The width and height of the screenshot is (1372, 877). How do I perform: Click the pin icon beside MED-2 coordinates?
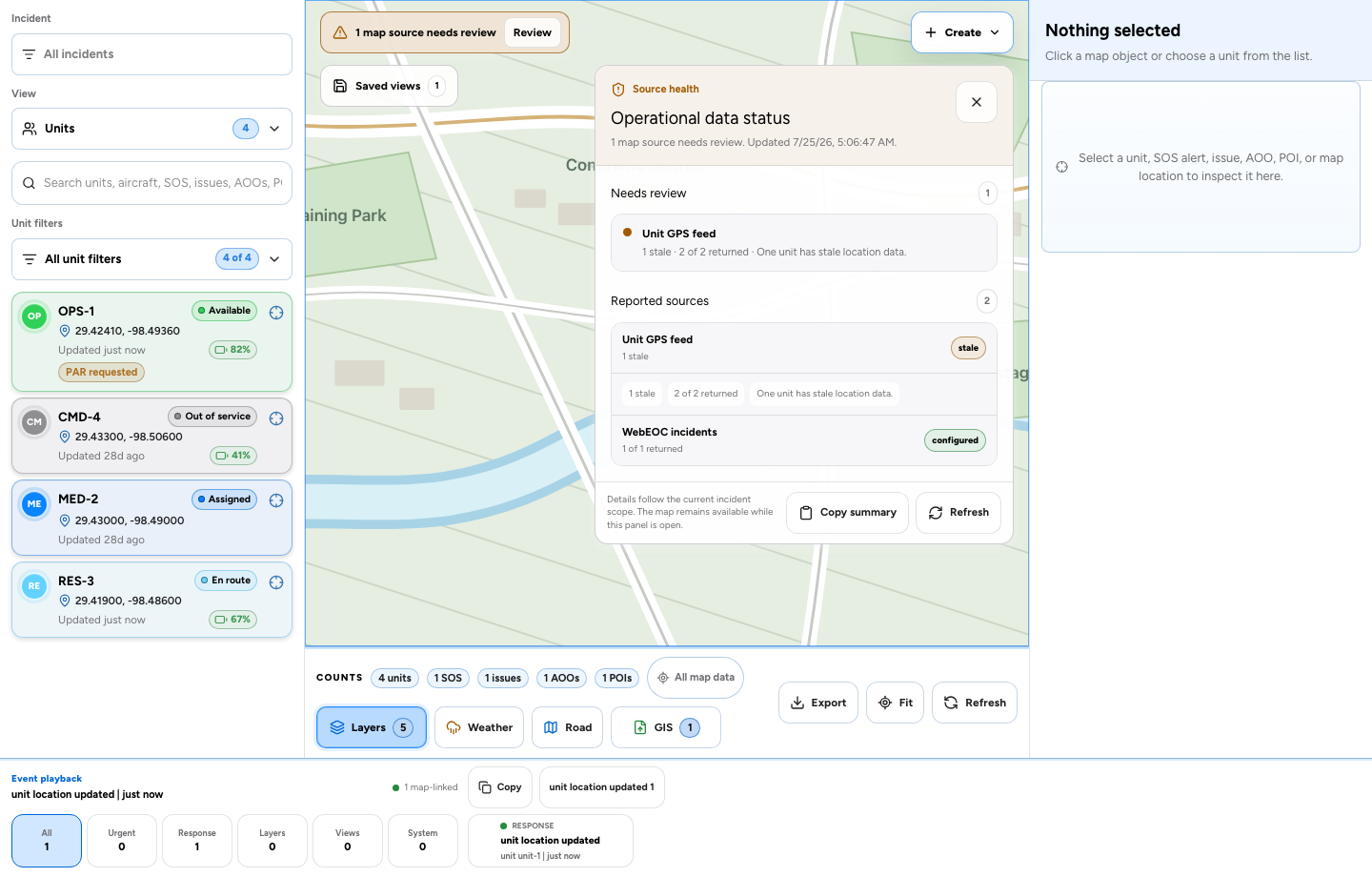pos(65,520)
